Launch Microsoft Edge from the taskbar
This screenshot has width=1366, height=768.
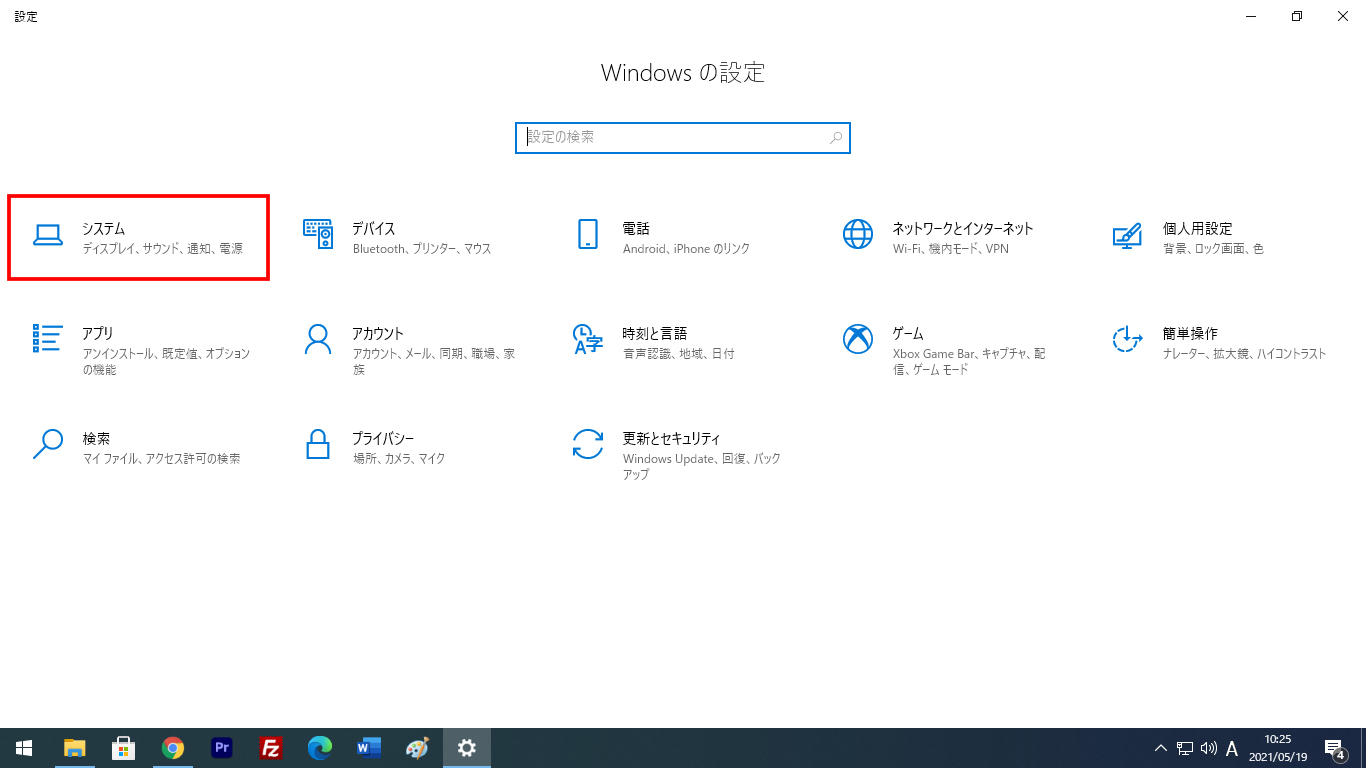point(320,748)
